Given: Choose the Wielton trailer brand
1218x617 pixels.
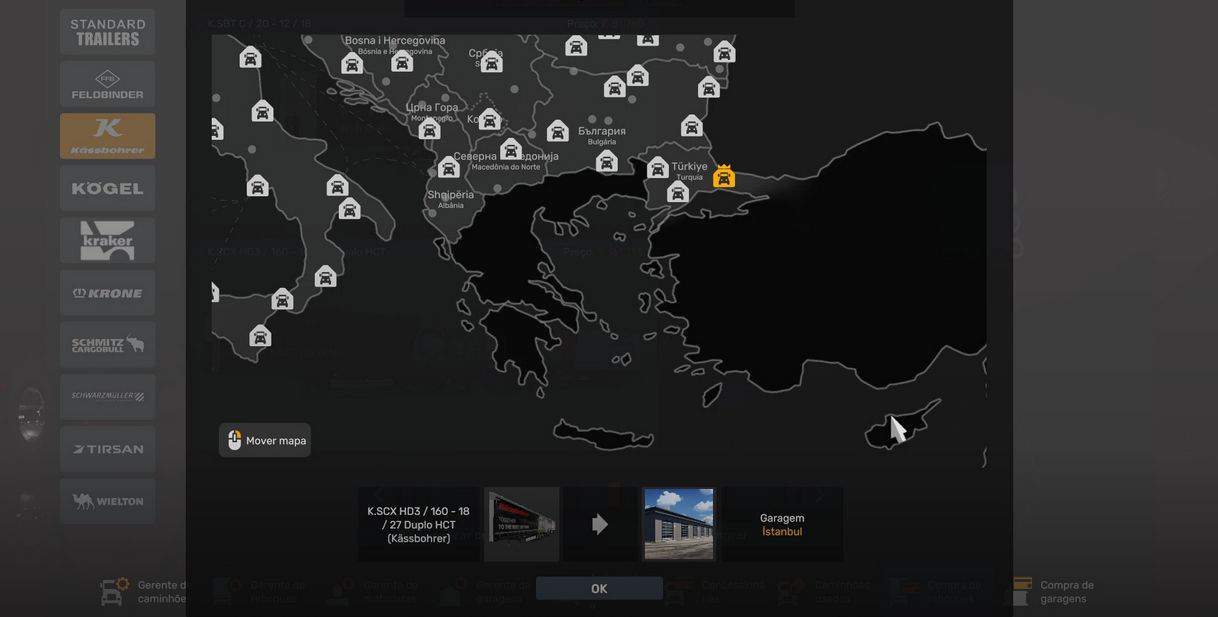Looking at the screenshot, I should 107,501.
